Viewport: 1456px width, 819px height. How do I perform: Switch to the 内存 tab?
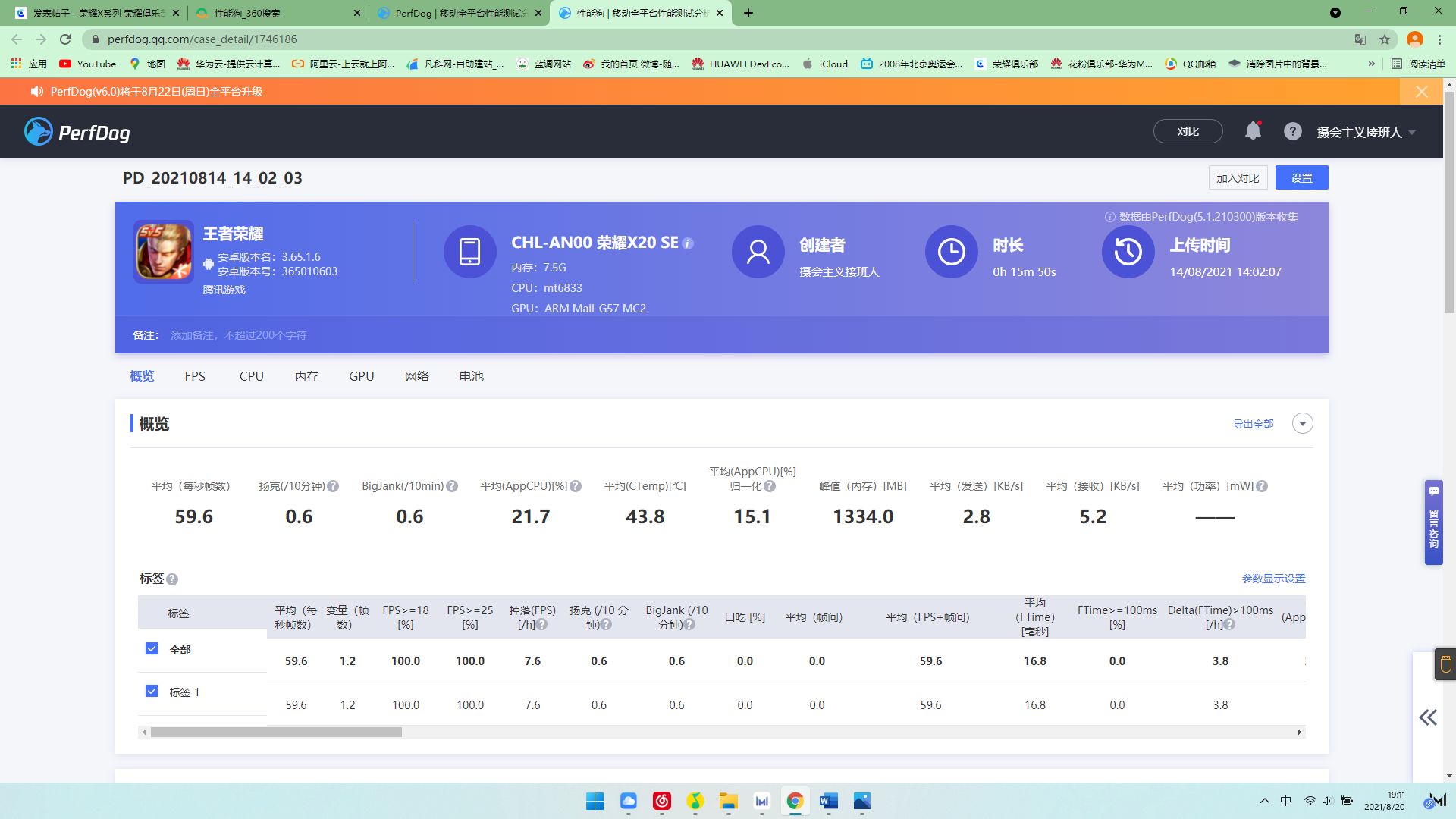[306, 376]
